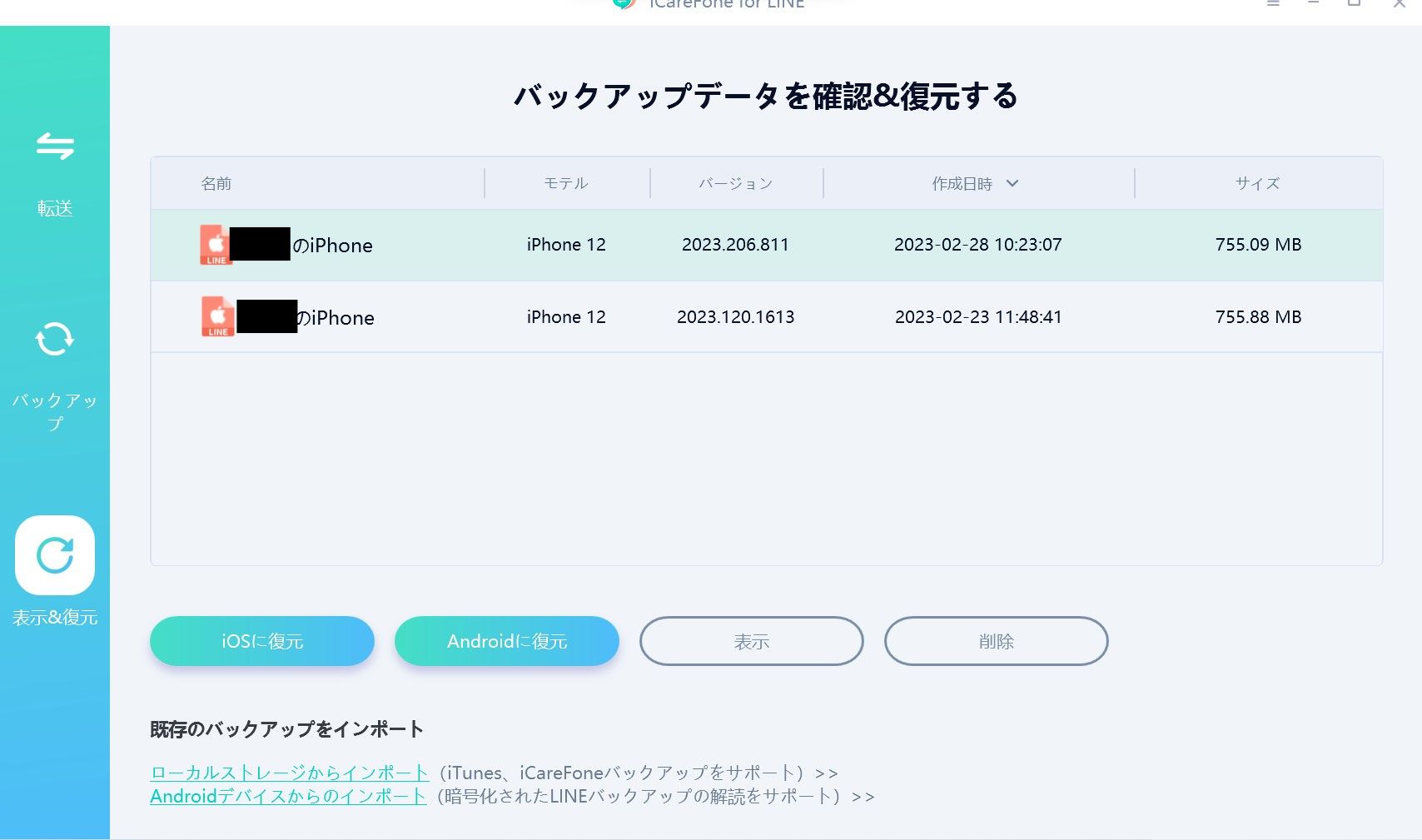Minimize the iCareFone for LINE window

coord(1314,3)
